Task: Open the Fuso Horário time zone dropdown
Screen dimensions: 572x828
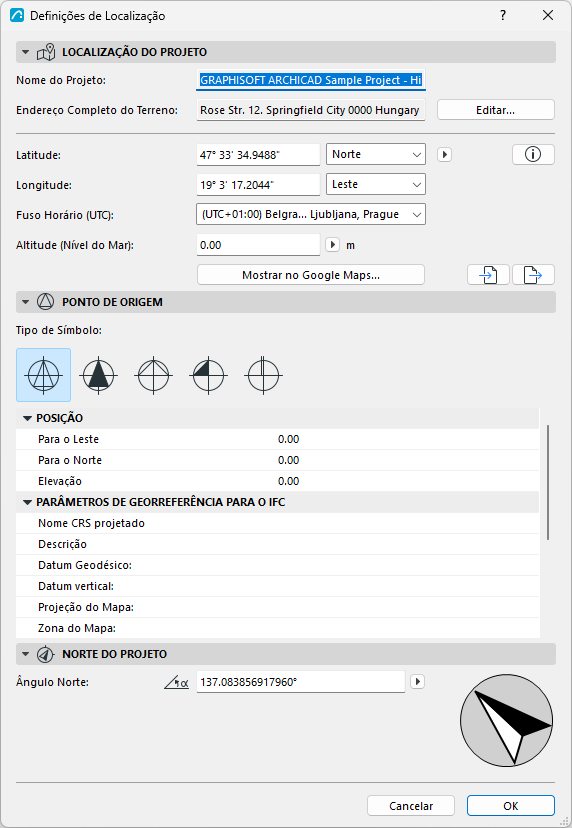Action: coord(311,214)
